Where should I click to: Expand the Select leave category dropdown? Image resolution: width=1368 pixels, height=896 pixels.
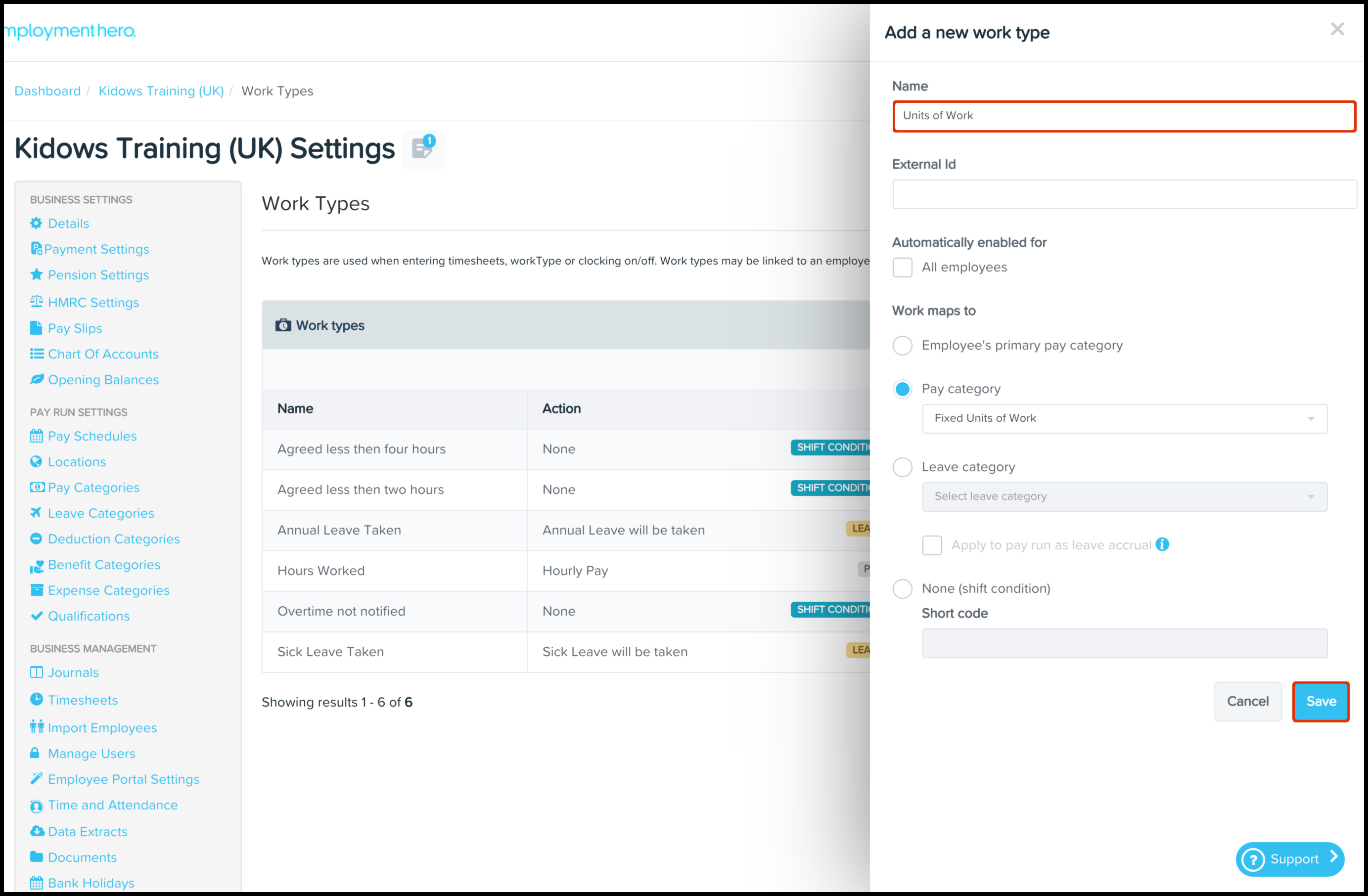pyautogui.click(x=1124, y=496)
